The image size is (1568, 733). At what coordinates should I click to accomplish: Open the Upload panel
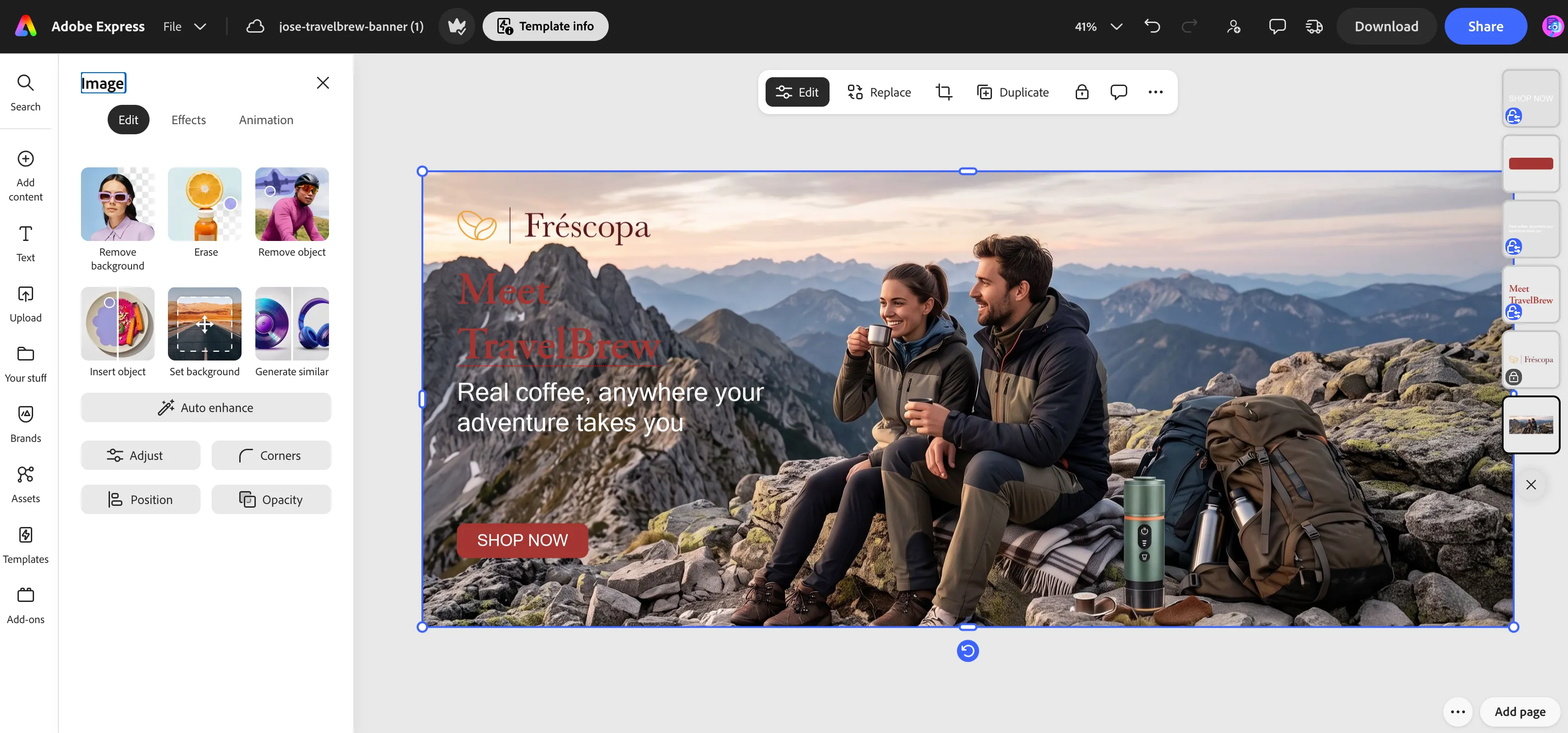(26, 304)
